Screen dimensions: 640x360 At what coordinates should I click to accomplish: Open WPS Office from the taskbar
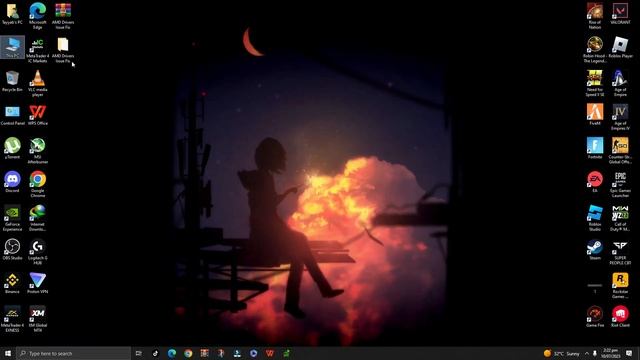[x=270, y=353]
